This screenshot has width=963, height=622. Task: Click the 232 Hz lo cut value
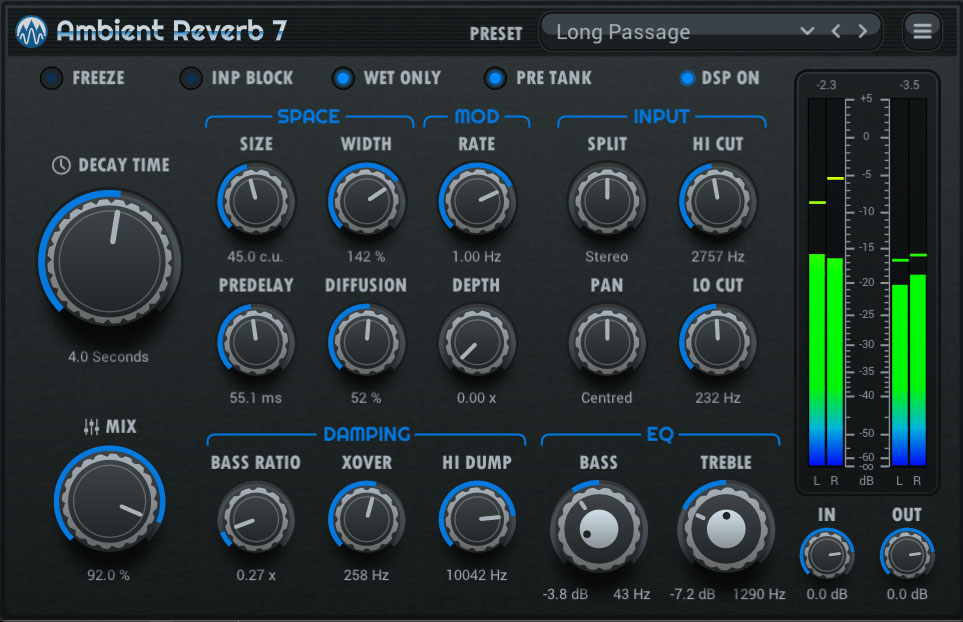tap(717, 398)
